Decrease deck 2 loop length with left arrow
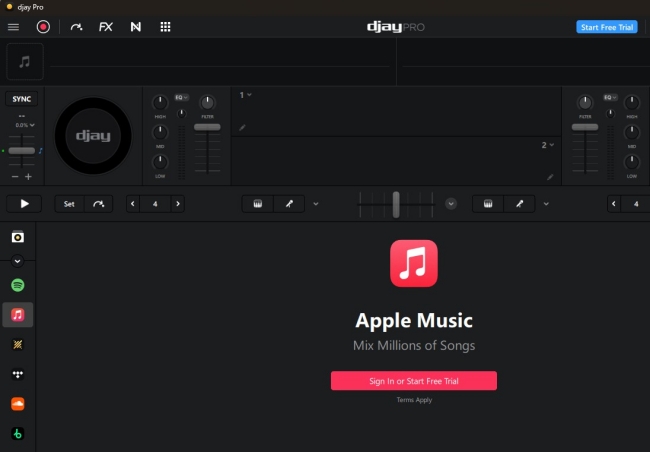The image size is (650, 452). coord(614,204)
